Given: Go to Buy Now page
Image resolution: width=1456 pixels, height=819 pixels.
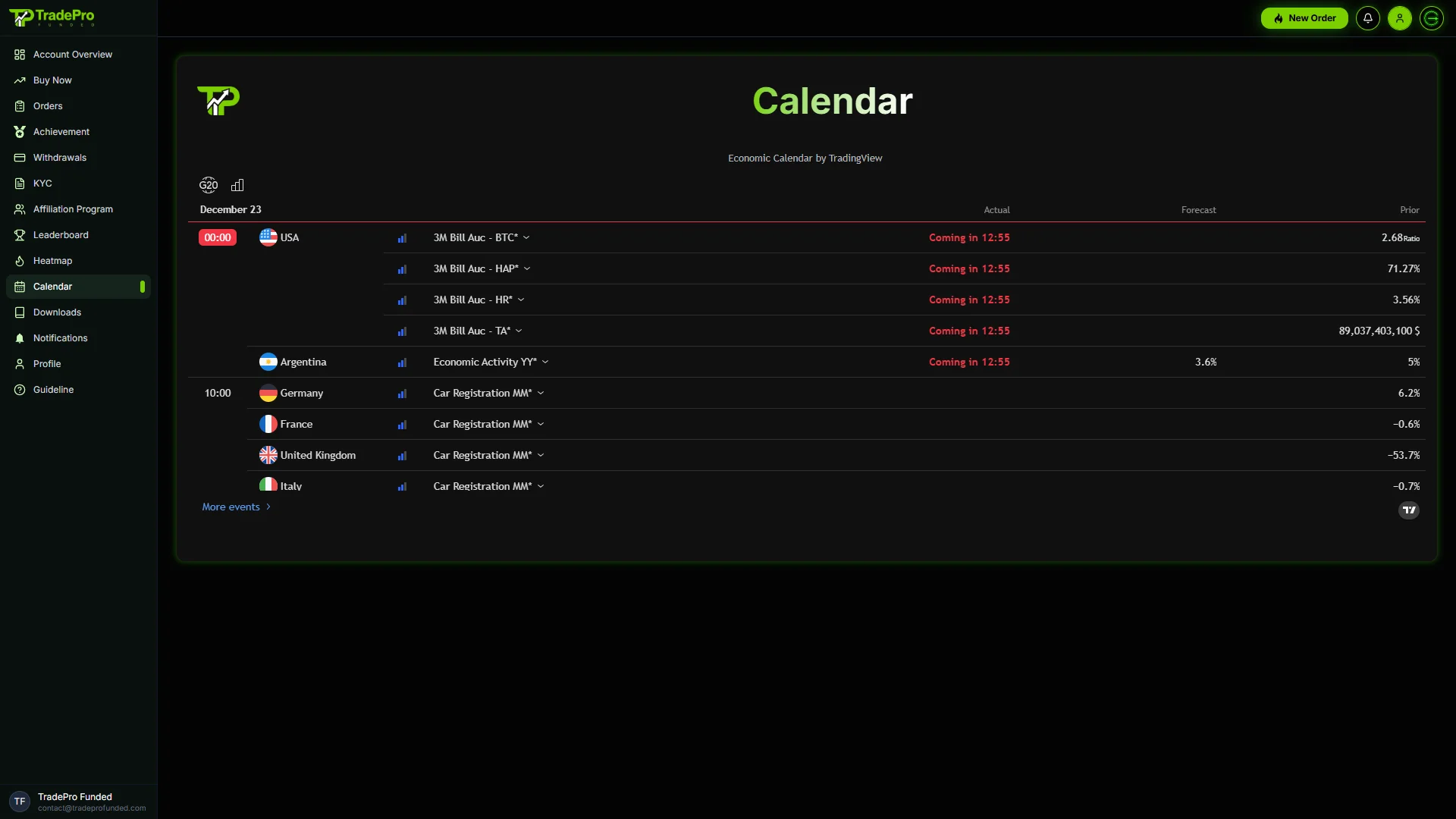Looking at the screenshot, I should 78,80.
